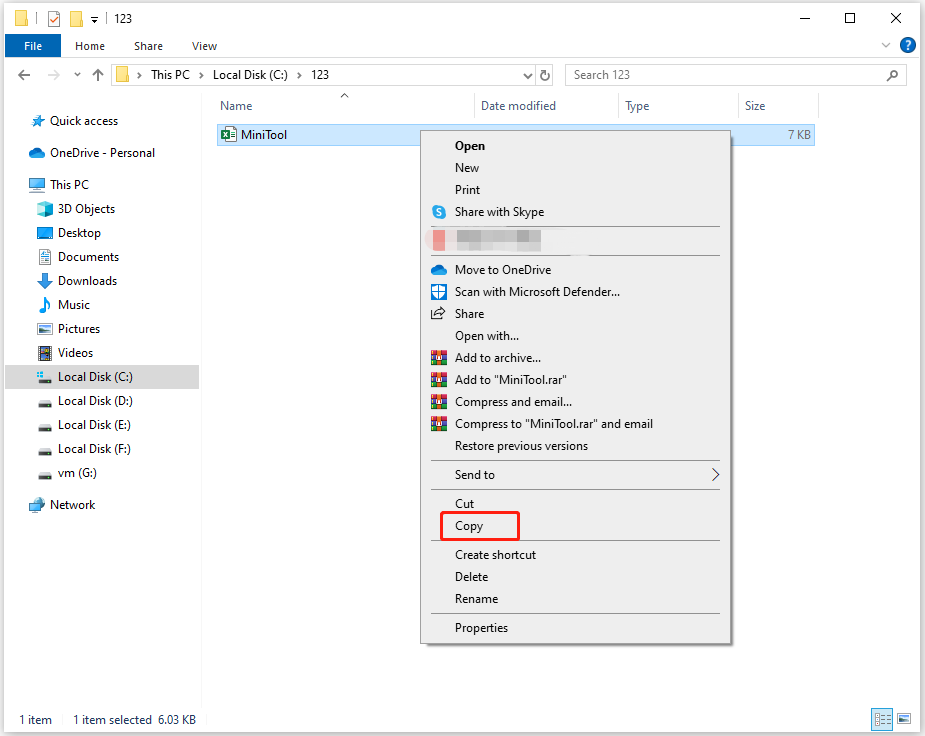Open Pictures folder in navigation pane
This screenshot has width=925, height=736.
pos(78,329)
